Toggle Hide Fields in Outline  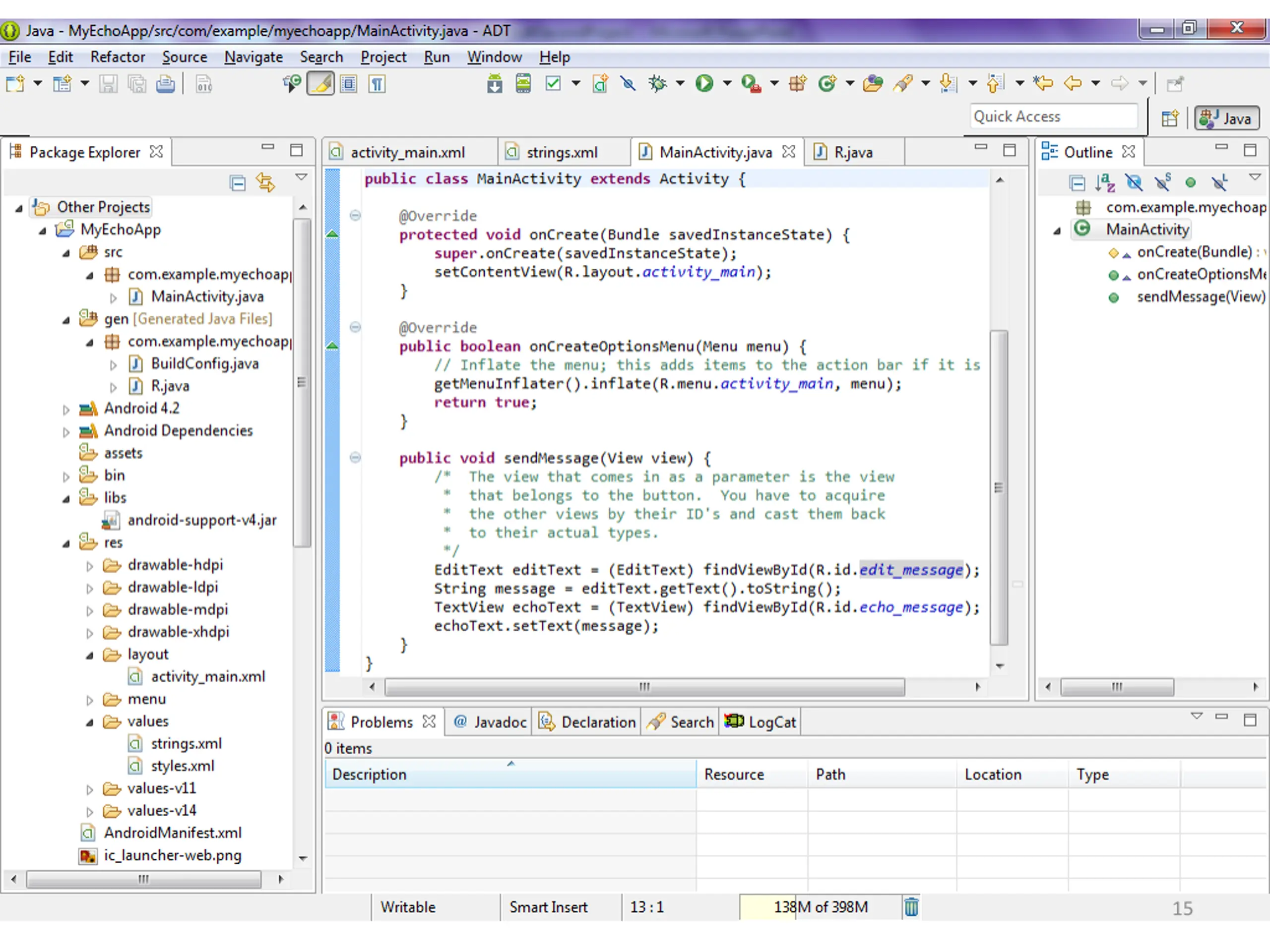click(1134, 183)
